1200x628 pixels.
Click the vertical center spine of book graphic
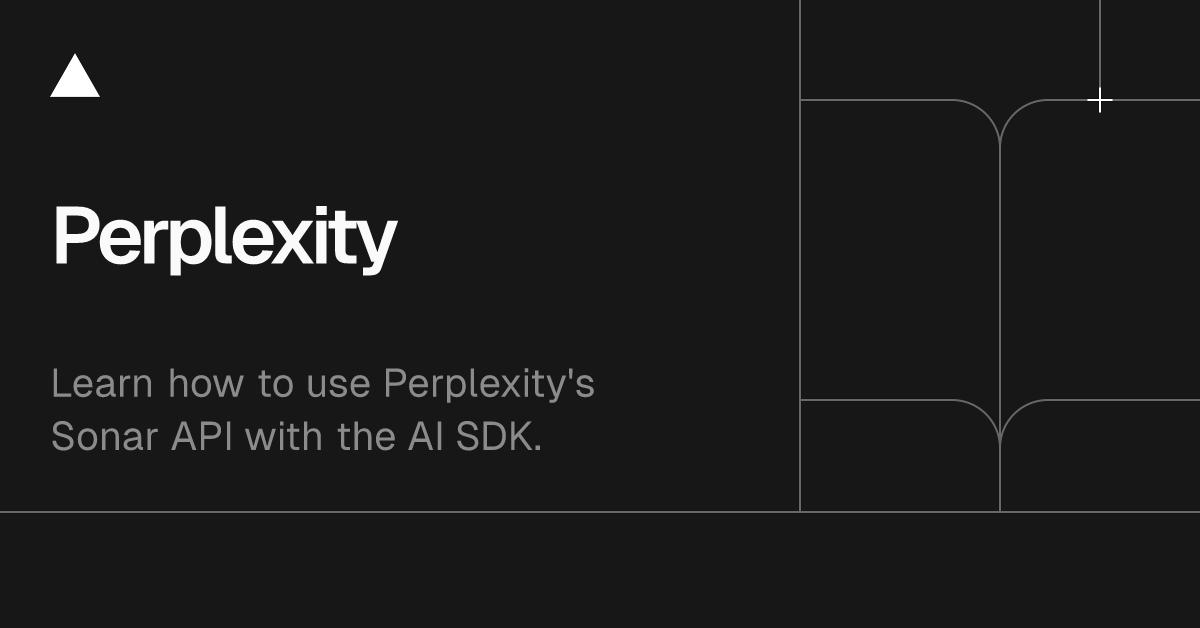(x=1000, y=300)
